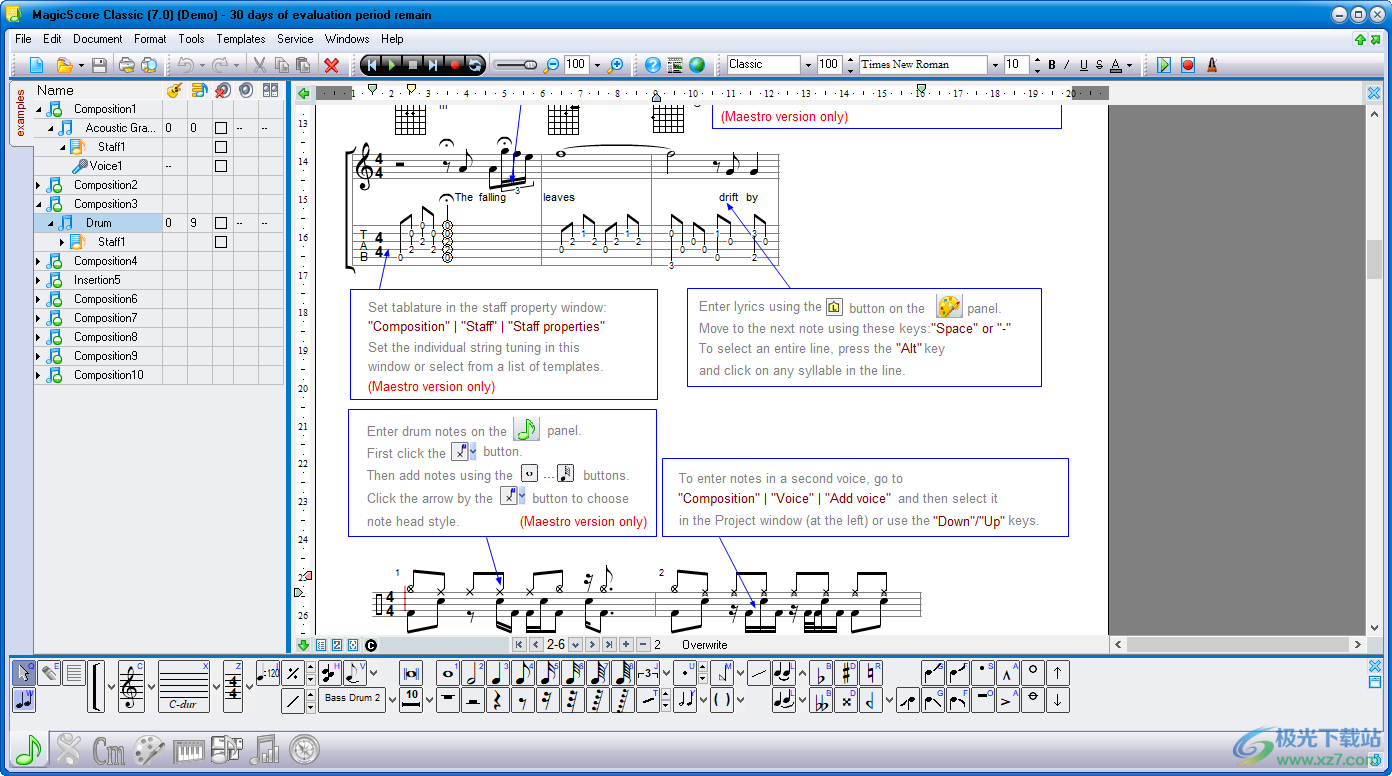Open the C-dur key signature dropdown arrow
Screen dimensions: 1392x776
[216, 687]
